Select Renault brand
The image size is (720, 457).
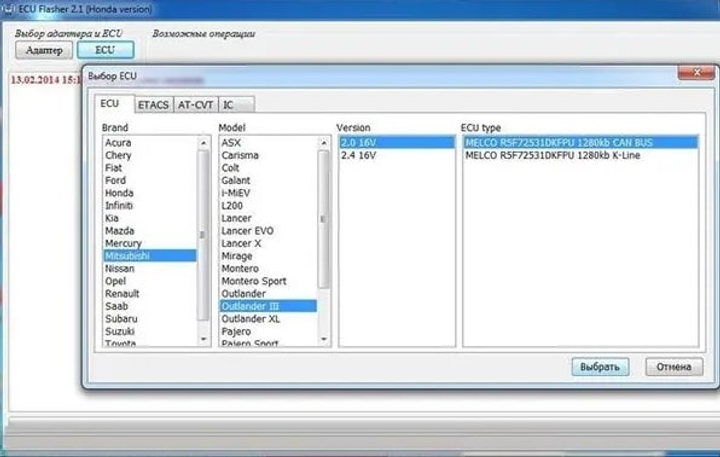(x=150, y=293)
